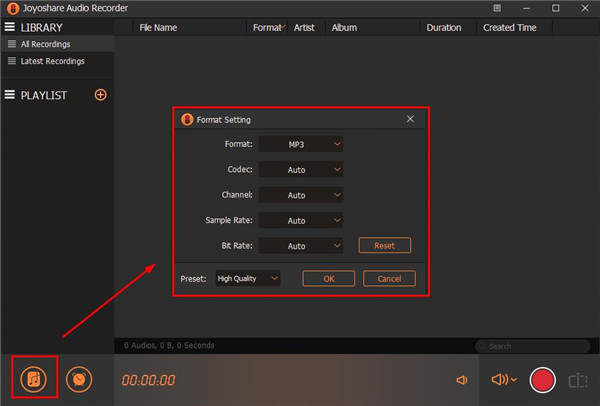Viewport: 600px width, 406px height.
Task: Open the Codec dropdown
Action: pos(301,170)
